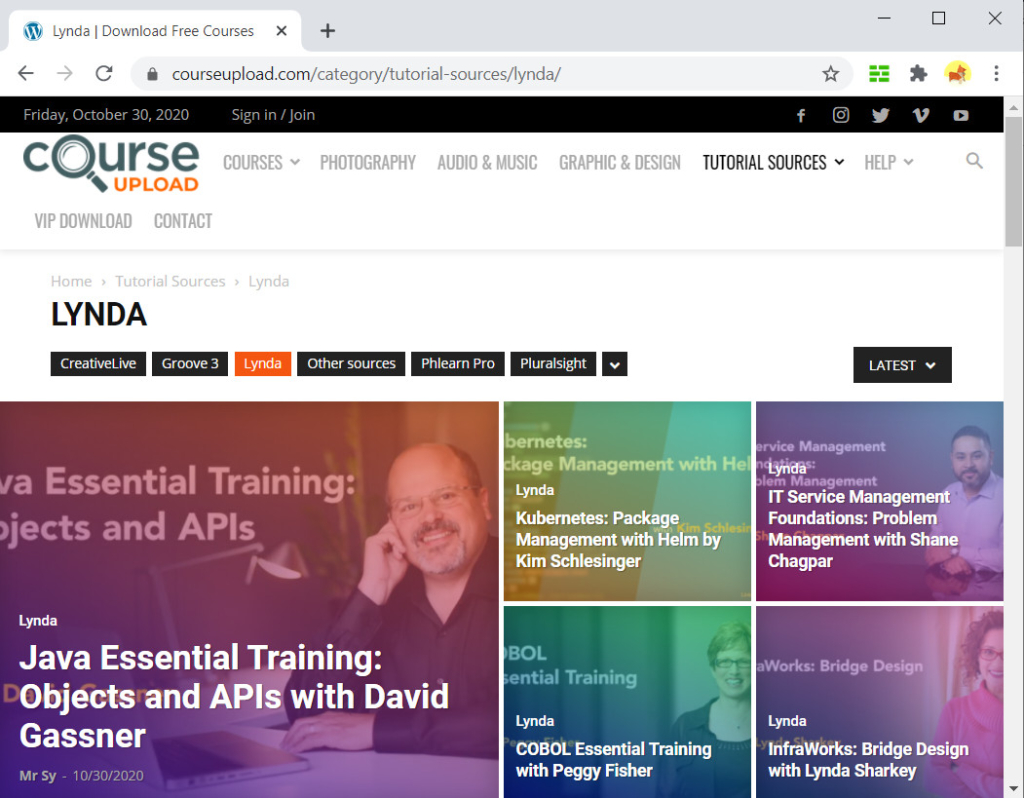The image size is (1024, 798).
Task: Click the WordPress favicon on the tab
Action: (33, 31)
